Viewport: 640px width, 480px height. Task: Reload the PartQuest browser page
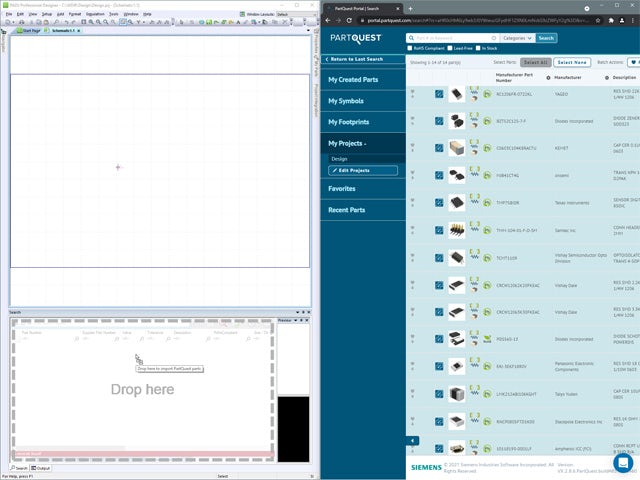point(349,20)
